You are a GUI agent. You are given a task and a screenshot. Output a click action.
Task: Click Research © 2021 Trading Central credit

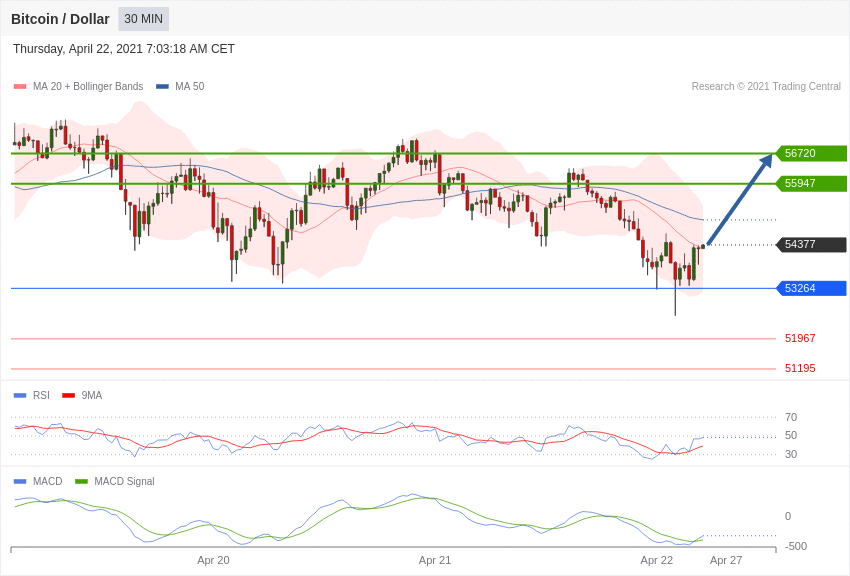click(766, 87)
